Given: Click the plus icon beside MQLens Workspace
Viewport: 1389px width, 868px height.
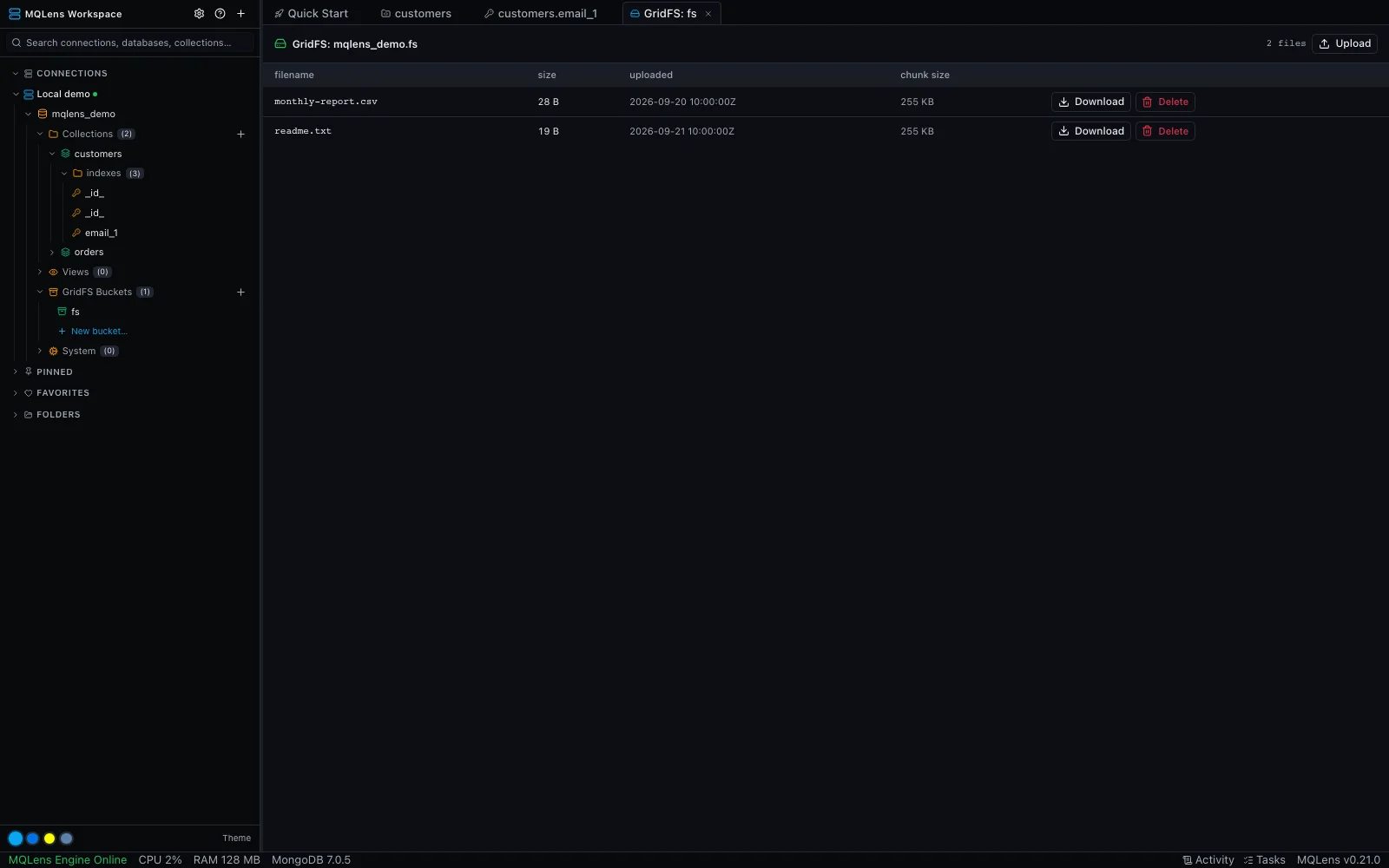Looking at the screenshot, I should (240, 14).
